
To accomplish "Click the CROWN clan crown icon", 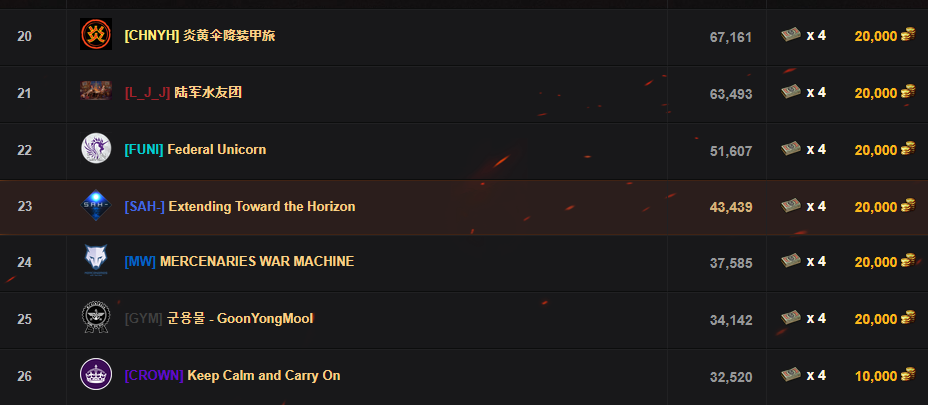I will tap(96, 374).
